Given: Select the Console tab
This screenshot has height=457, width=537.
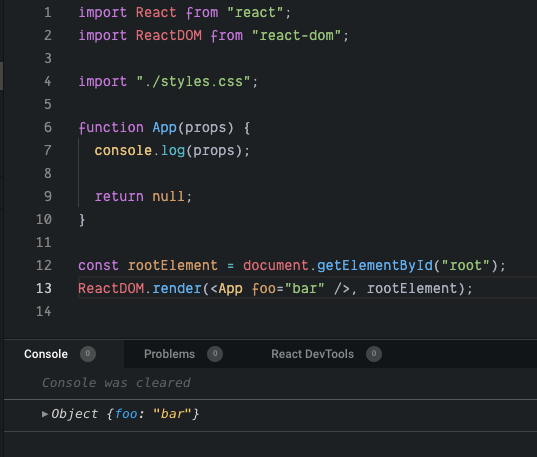Looking at the screenshot, I should tap(46, 354).
